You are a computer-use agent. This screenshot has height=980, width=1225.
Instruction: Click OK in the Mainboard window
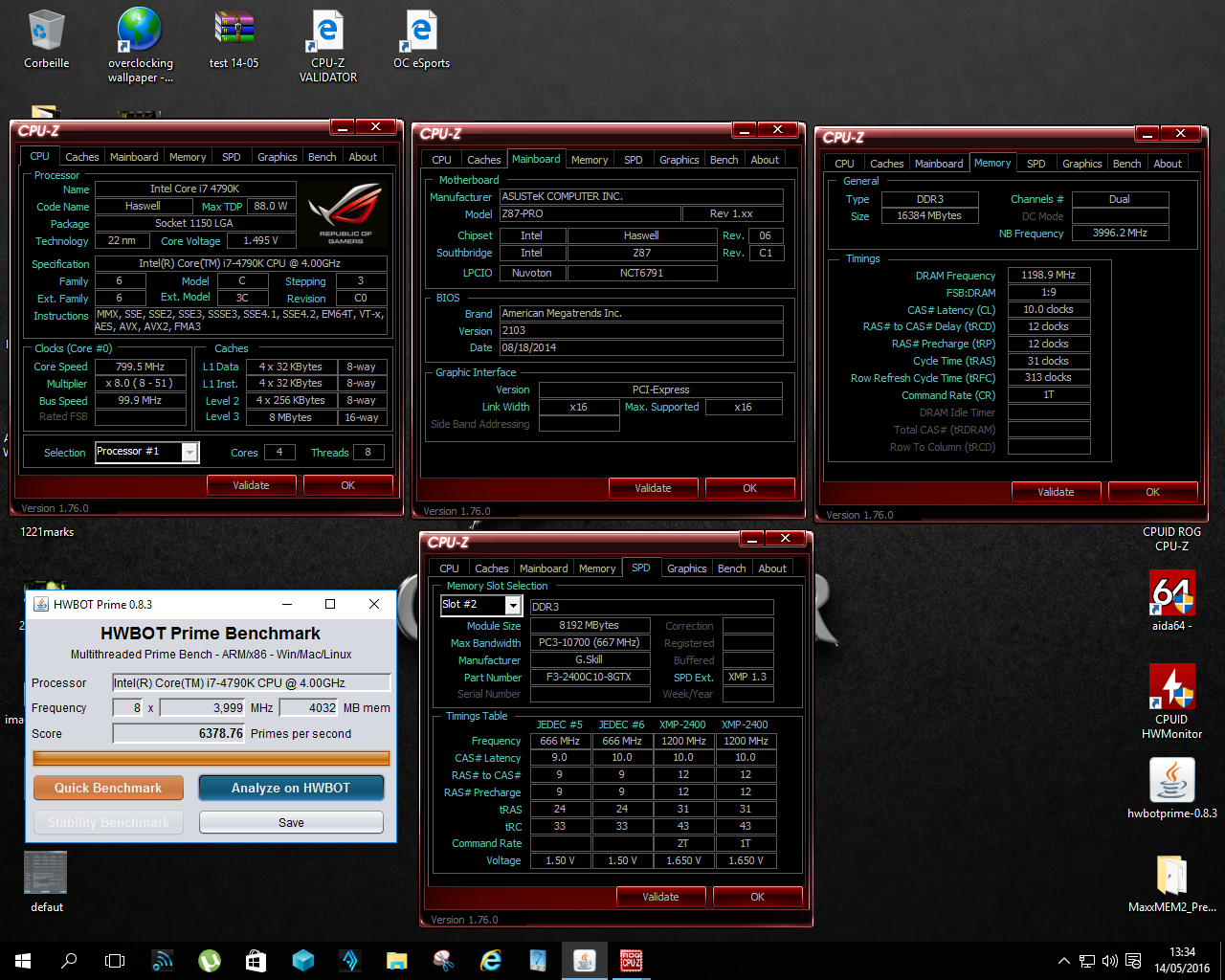(749, 488)
